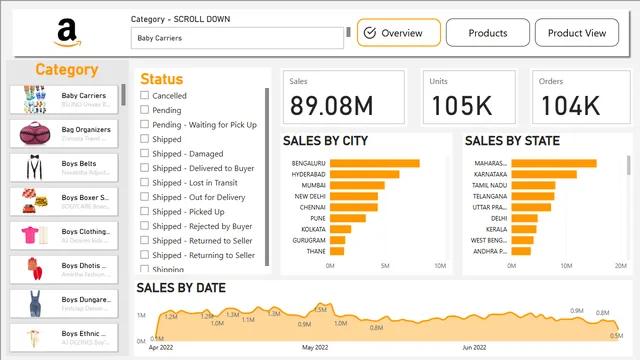
Task: Click the 1.5M peak label on date chart
Action: point(321,309)
